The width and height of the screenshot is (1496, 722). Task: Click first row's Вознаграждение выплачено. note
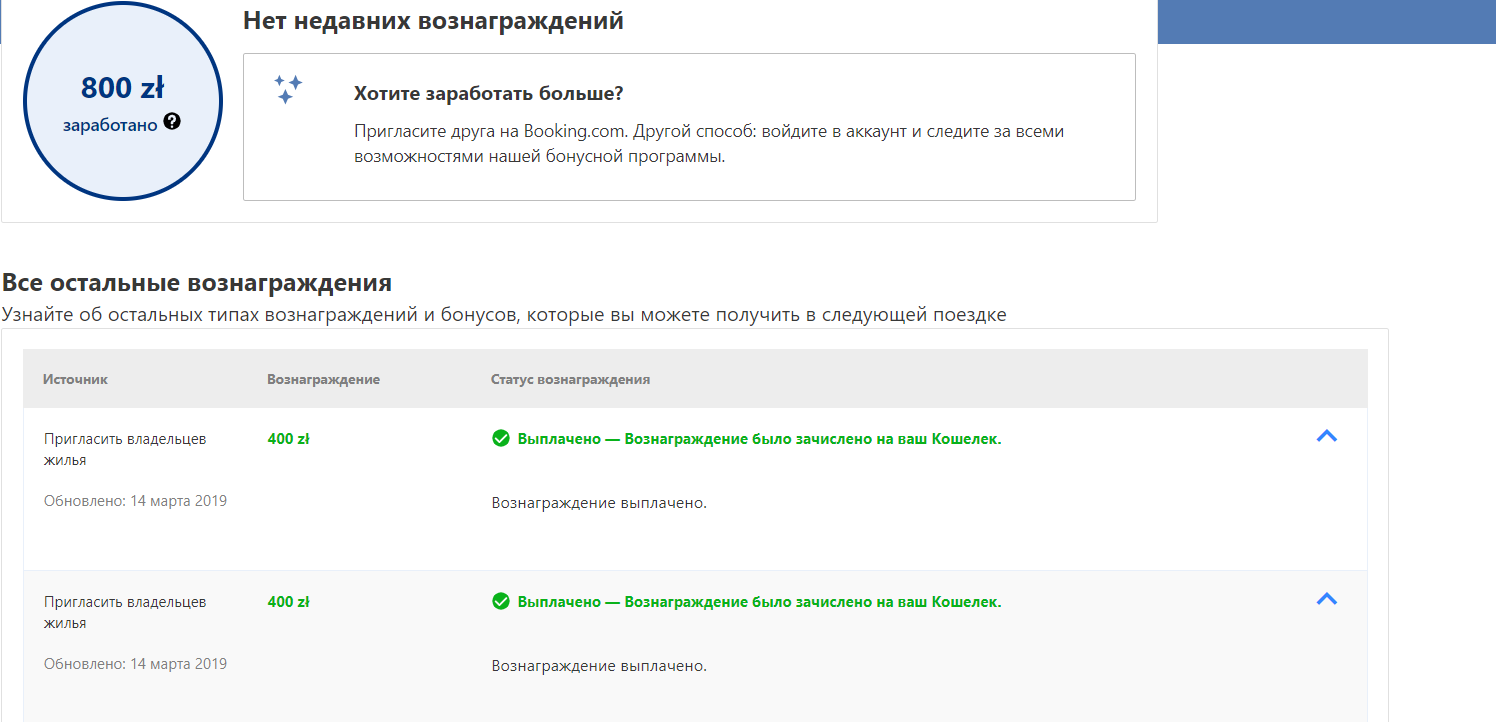599,502
